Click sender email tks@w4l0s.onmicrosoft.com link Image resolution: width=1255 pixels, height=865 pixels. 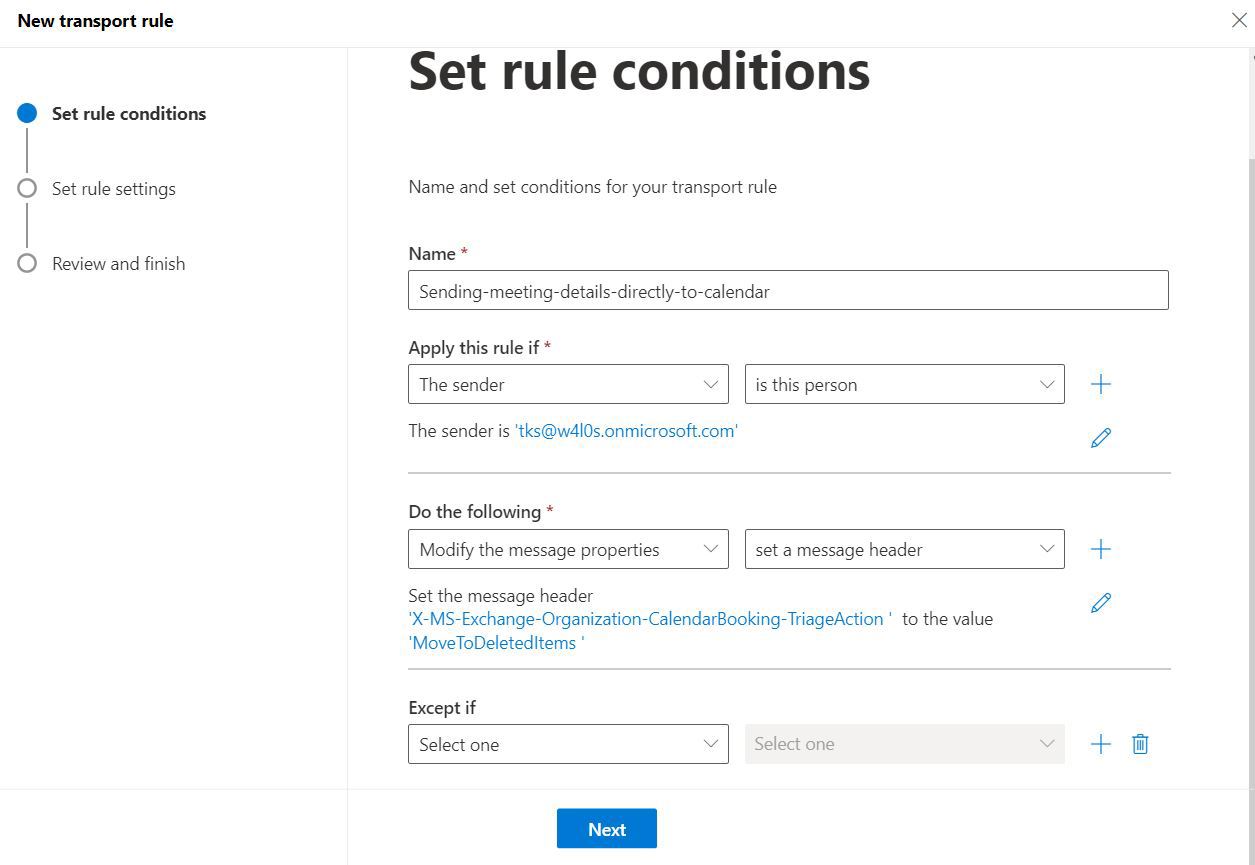(x=626, y=431)
